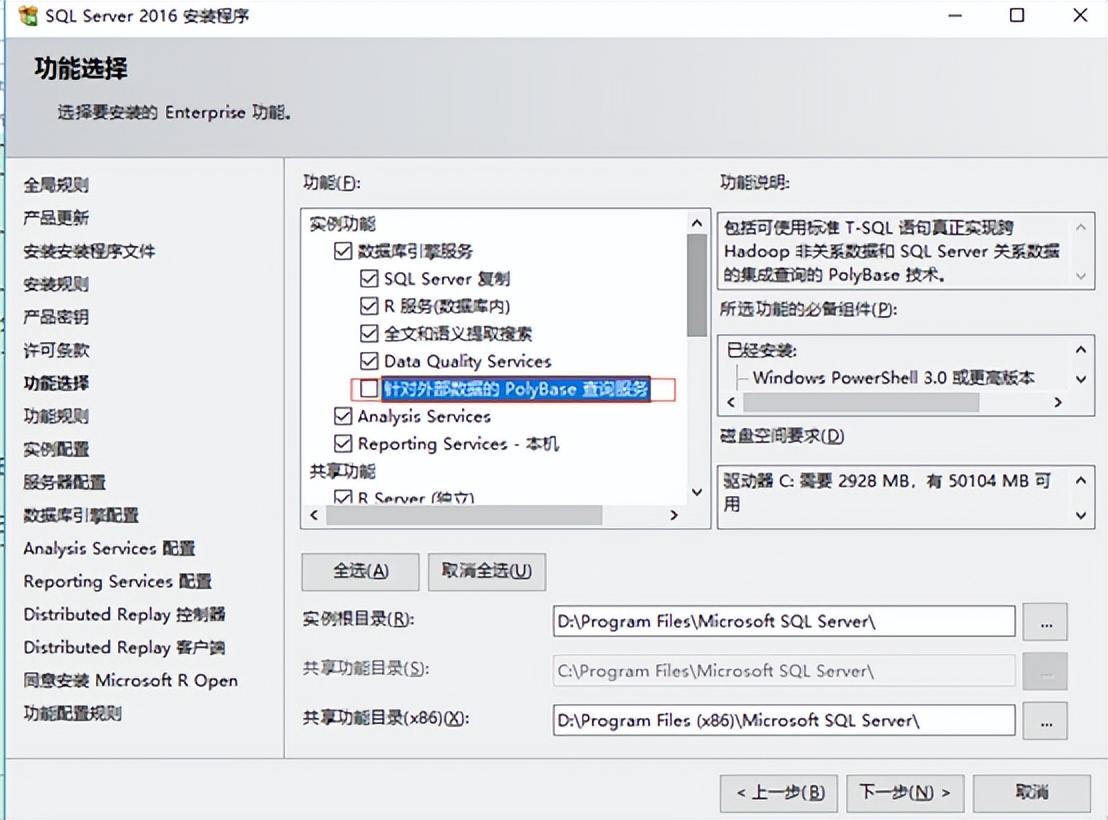Select Distributed Replay 控制器 step
Viewport: 1108px width, 820px height.
(x=124, y=614)
